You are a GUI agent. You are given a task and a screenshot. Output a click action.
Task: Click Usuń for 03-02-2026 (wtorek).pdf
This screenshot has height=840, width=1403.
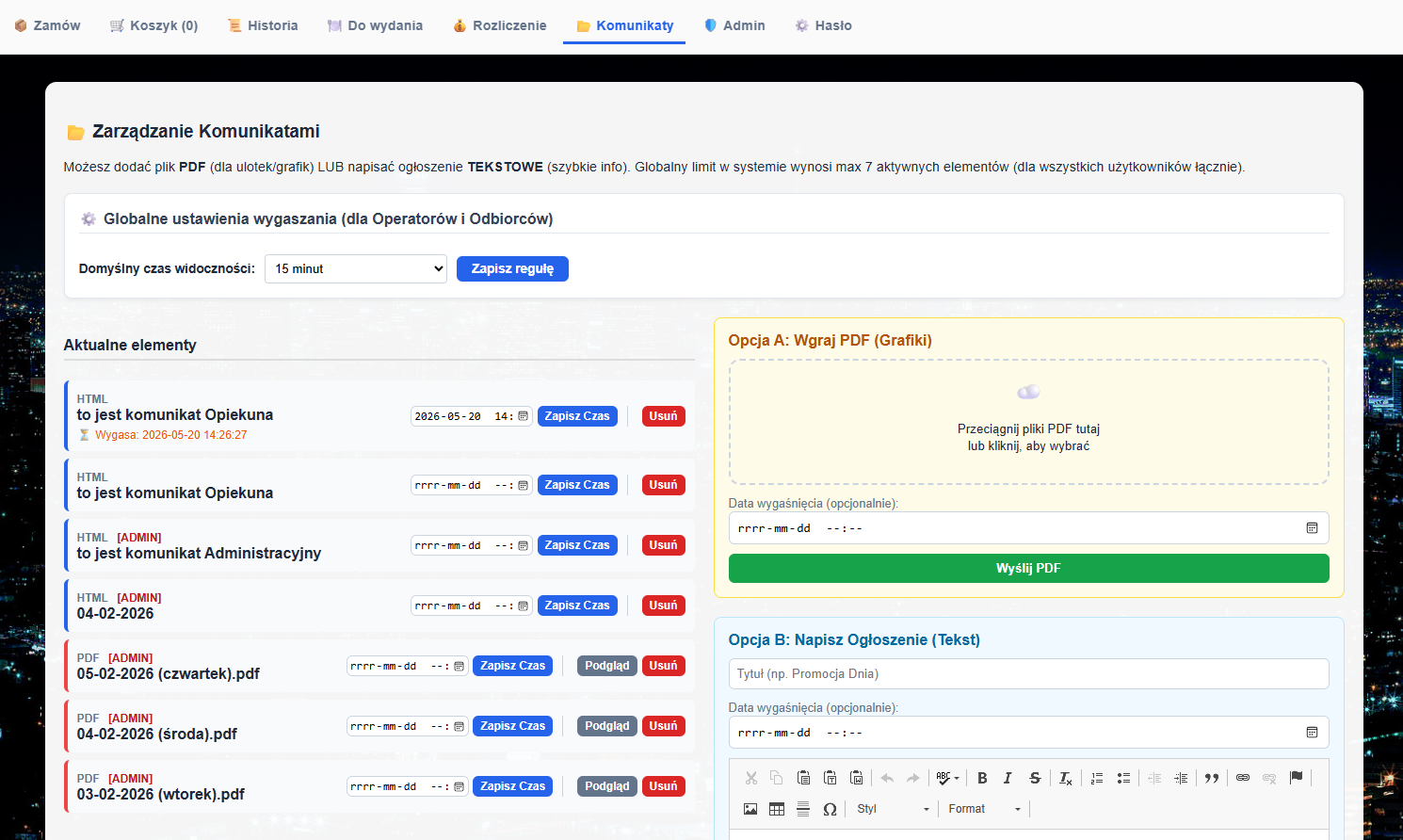pyautogui.click(x=663, y=786)
